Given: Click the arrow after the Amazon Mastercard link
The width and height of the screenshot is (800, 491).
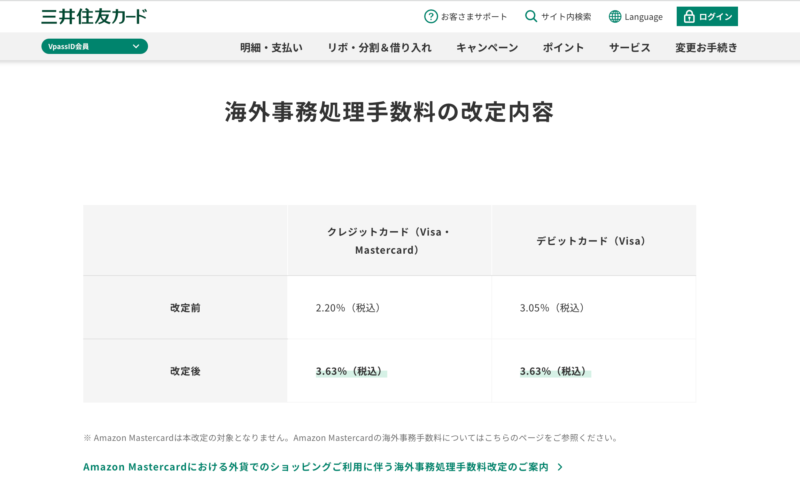Looking at the screenshot, I should (x=560, y=467).
